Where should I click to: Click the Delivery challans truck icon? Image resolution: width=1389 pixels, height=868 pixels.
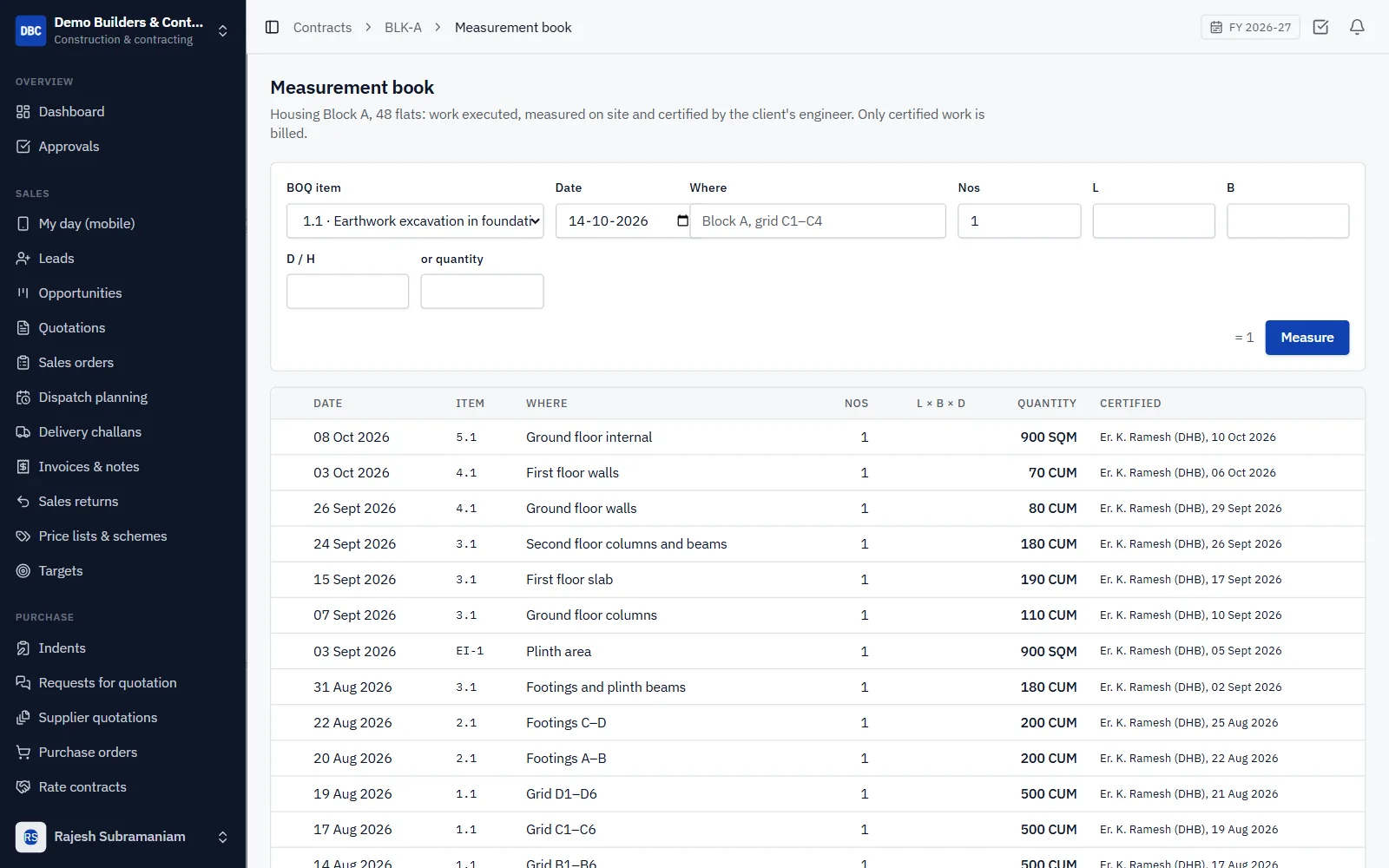pos(23,432)
